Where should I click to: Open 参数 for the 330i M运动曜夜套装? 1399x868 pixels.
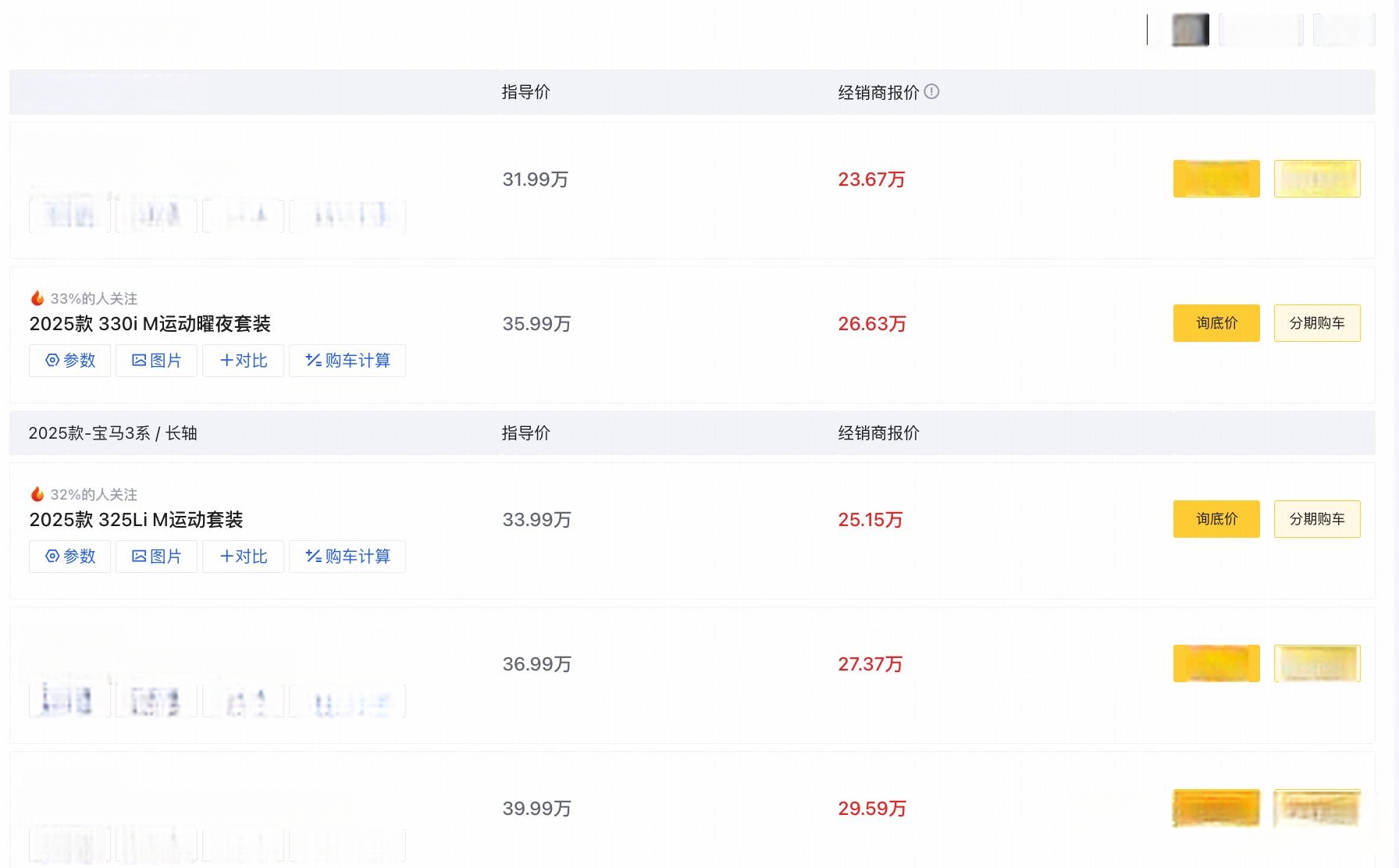70,361
